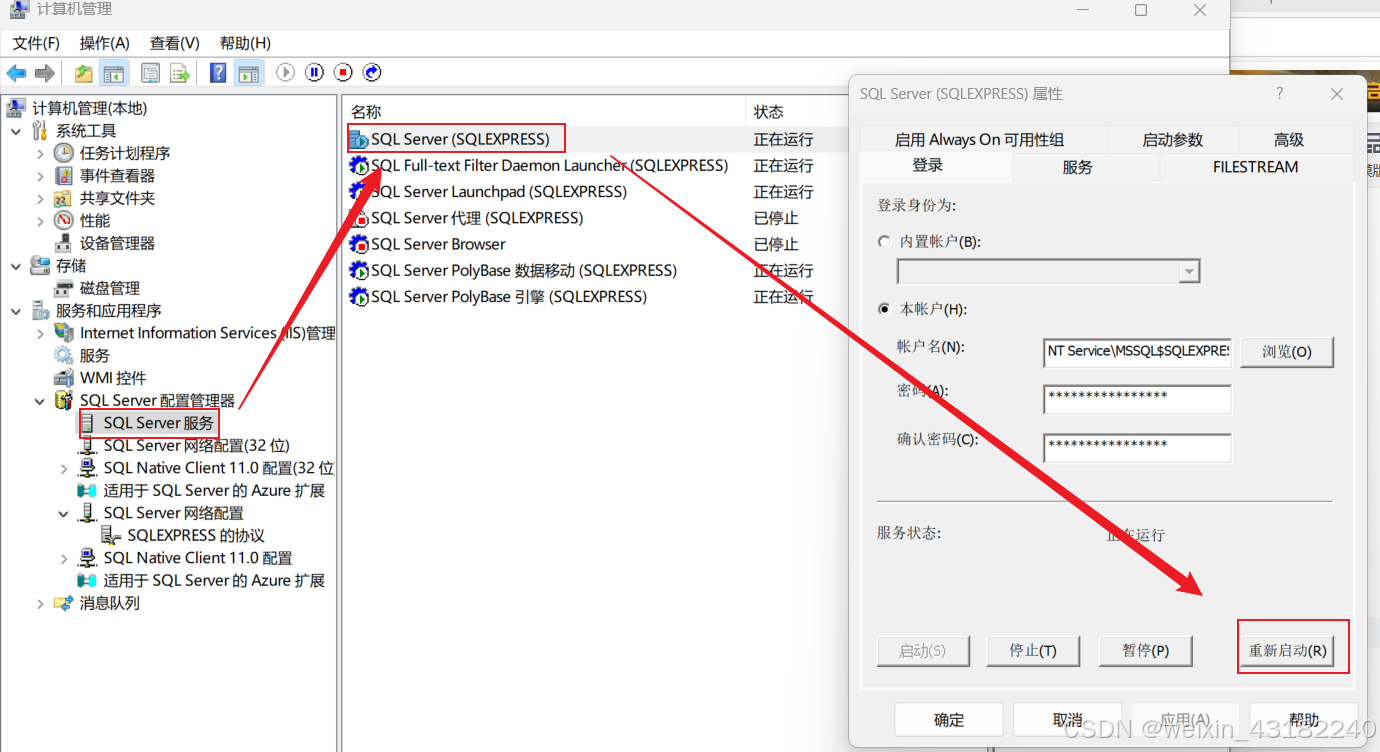Image resolution: width=1380 pixels, height=752 pixels.
Task: Select 设备管理器 in the tree
Action: [117, 243]
